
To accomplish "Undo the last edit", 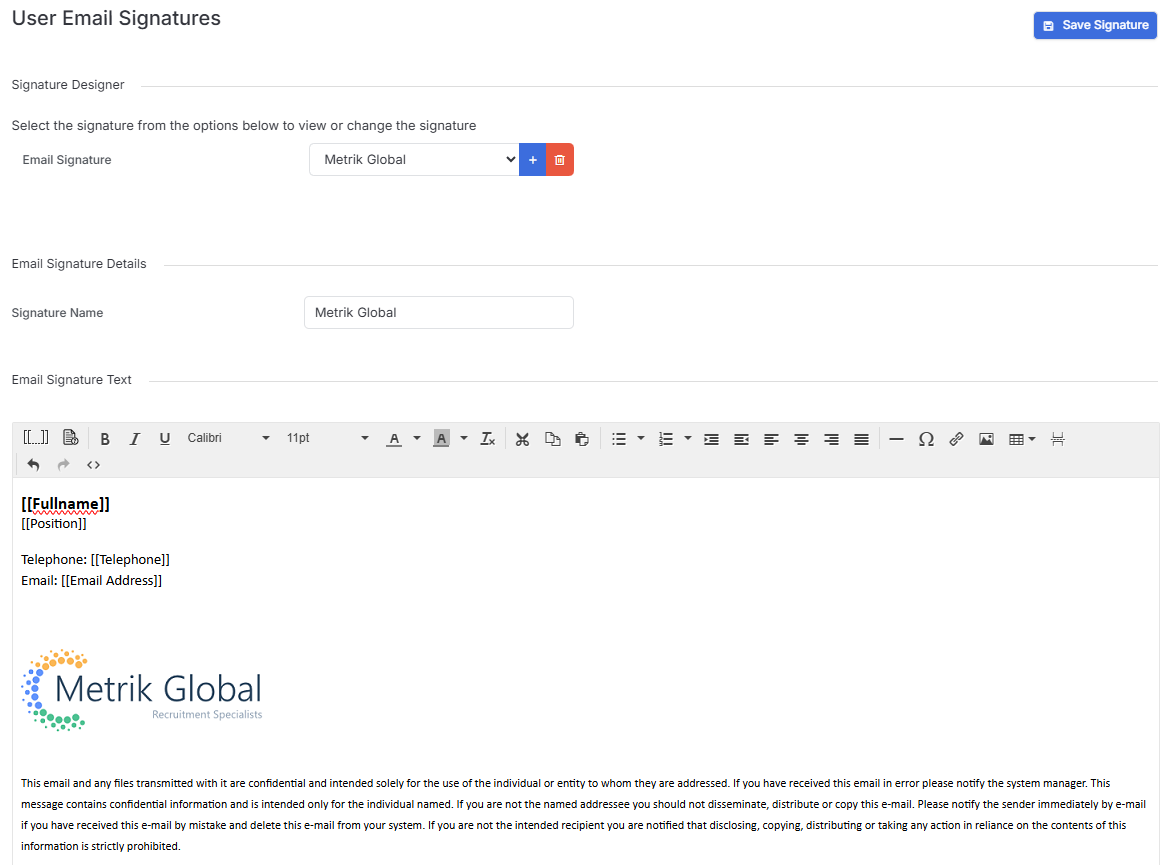I will (x=34, y=464).
